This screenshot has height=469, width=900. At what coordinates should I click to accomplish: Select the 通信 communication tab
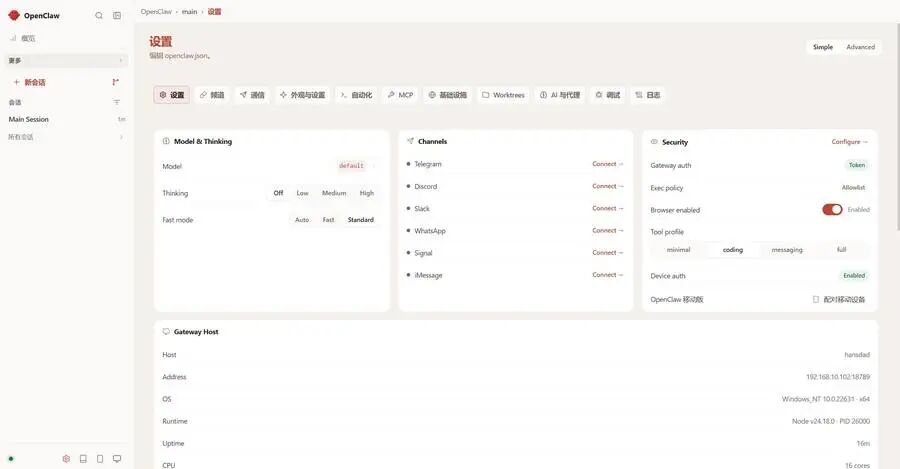coord(252,95)
